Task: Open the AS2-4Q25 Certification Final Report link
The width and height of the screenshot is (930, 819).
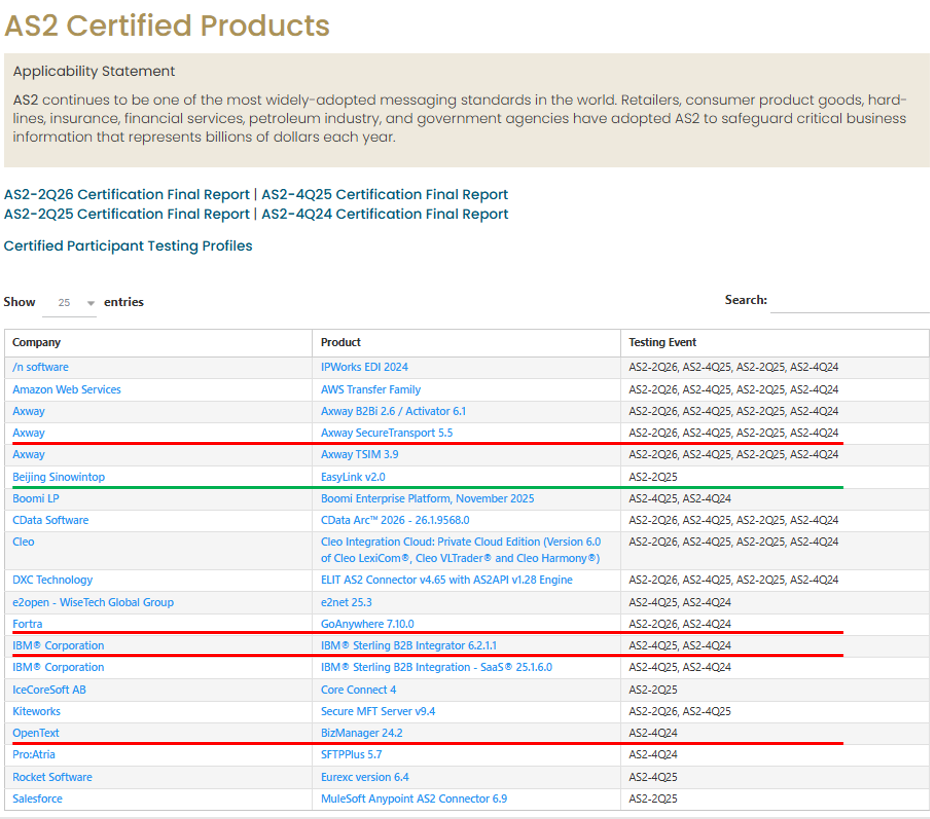Action: 384,195
